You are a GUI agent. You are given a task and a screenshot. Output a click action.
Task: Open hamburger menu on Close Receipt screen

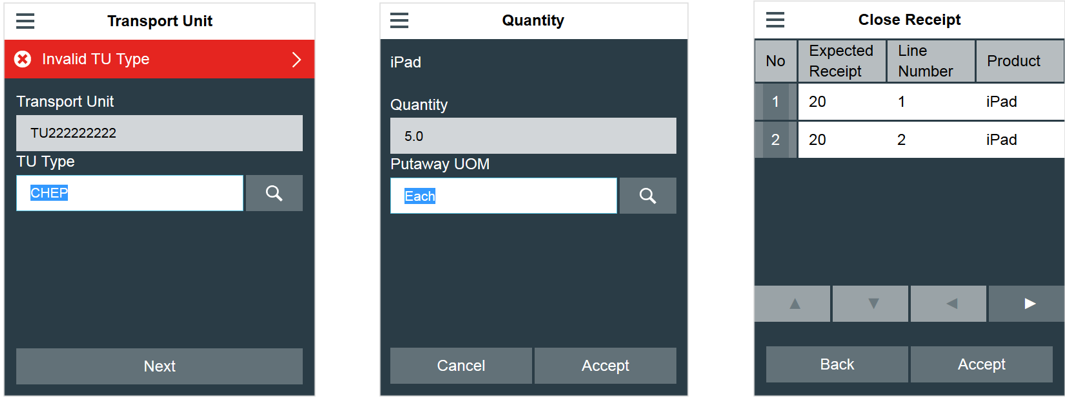tap(775, 20)
